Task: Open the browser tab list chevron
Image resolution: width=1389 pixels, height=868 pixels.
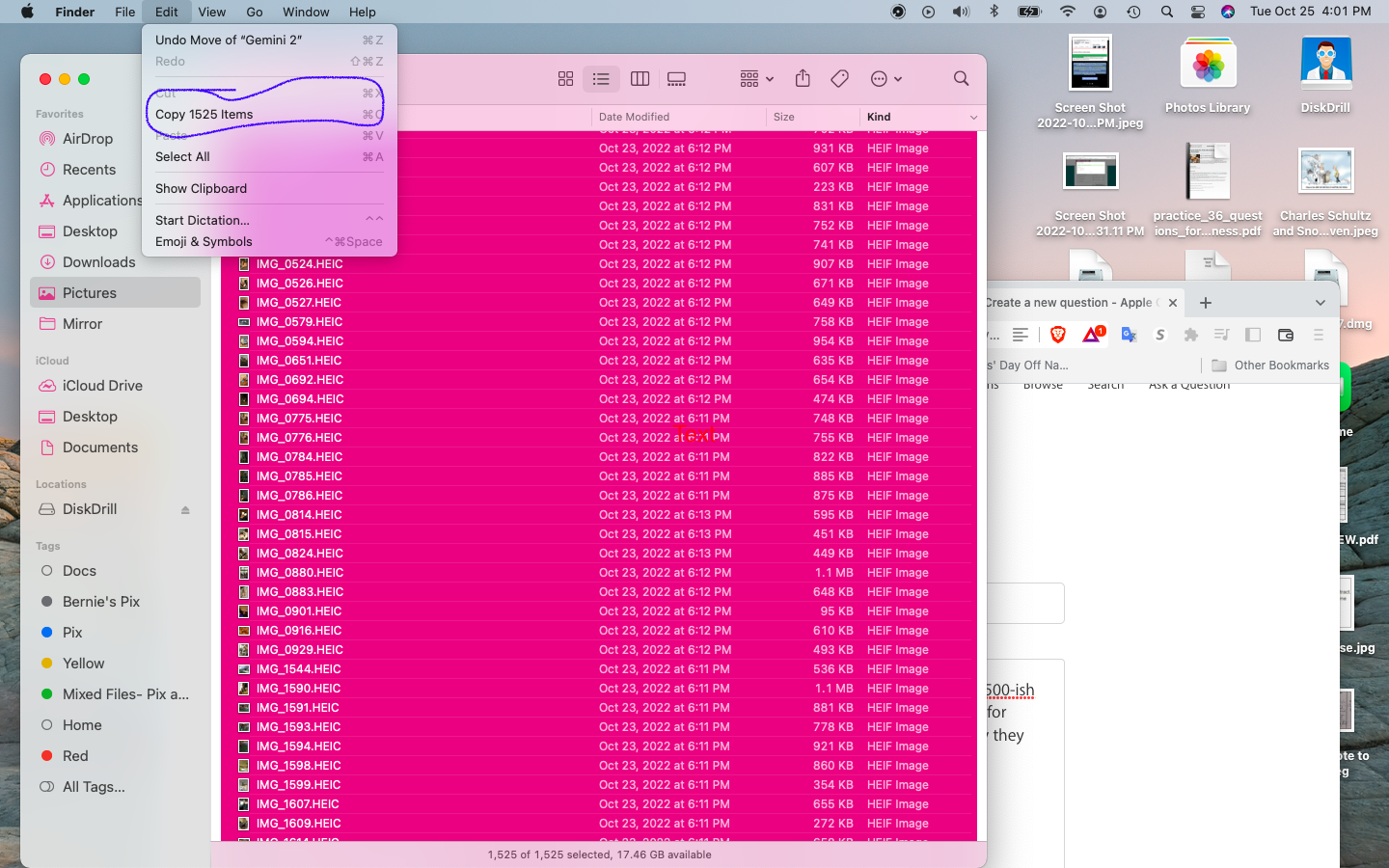Action: coord(1321,303)
